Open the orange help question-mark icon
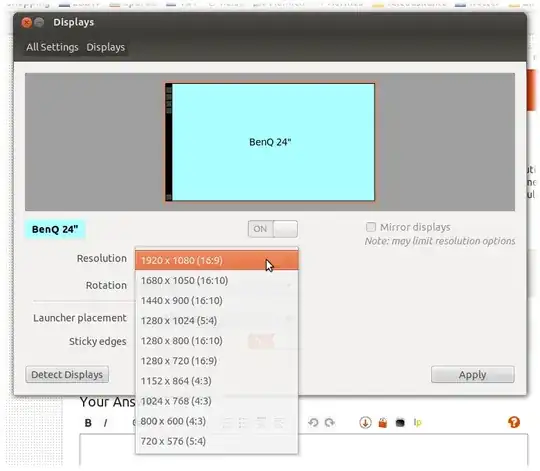Image resolution: width=540 pixels, height=471 pixels. [x=513, y=422]
